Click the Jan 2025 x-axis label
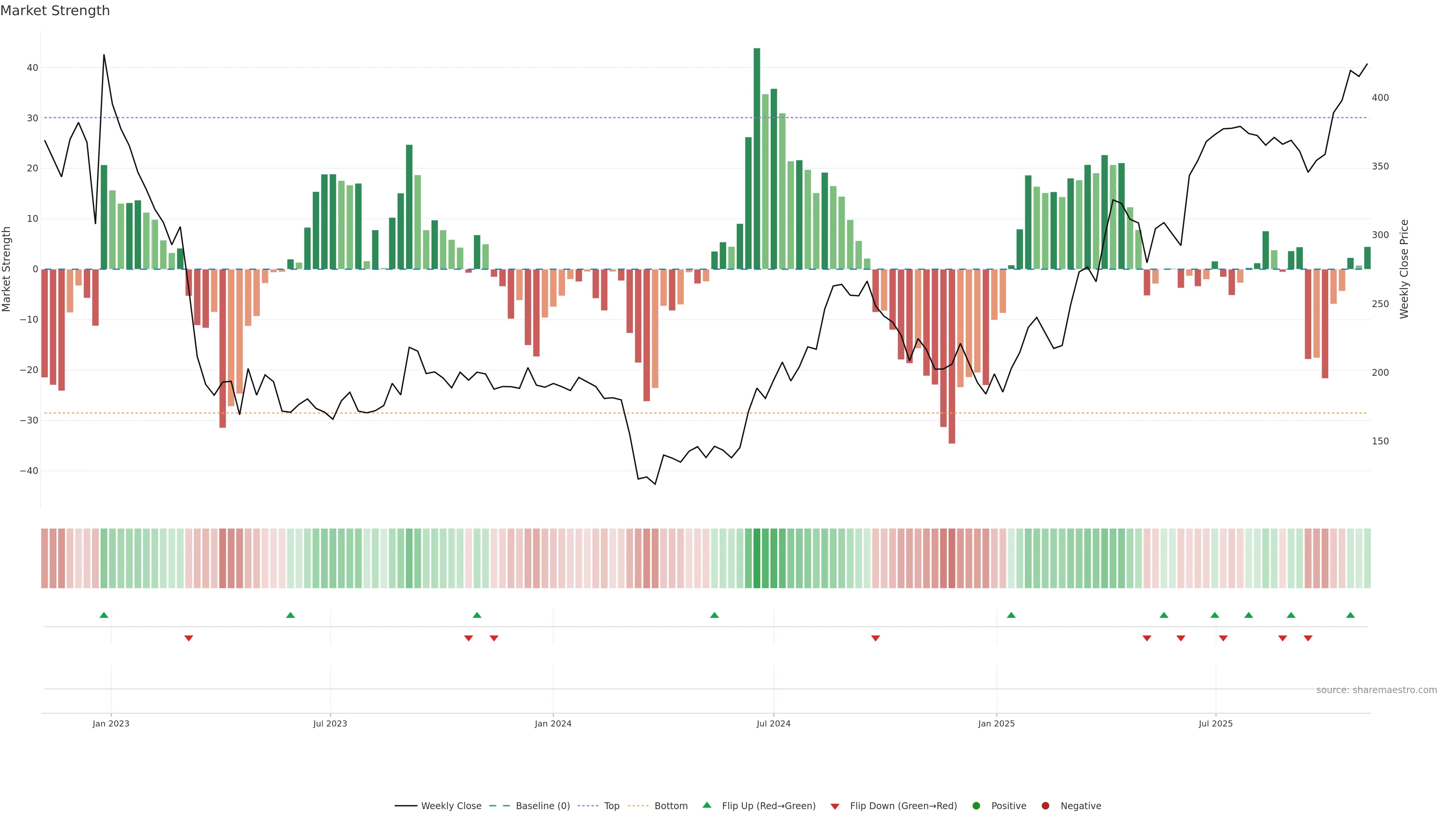 click(x=996, y=723)
